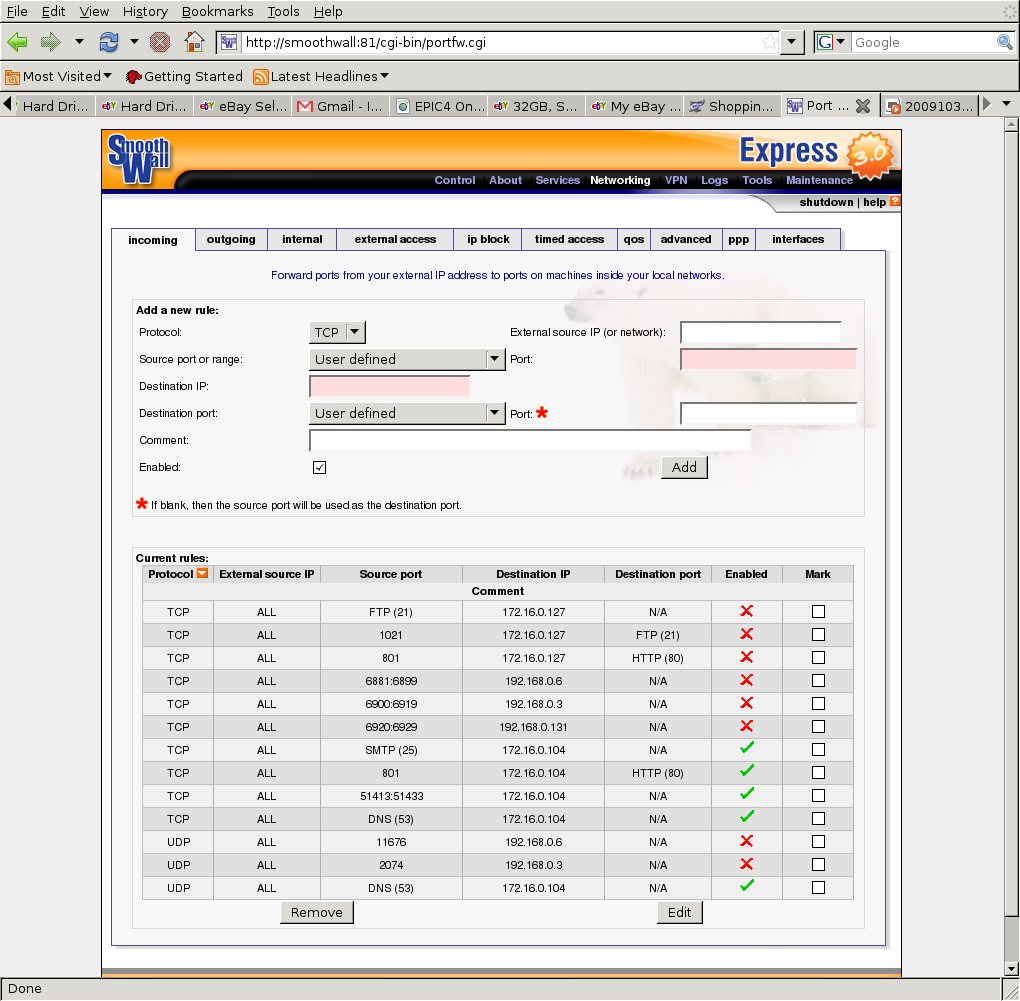Image resolution: width=1020 pixels, height=1001 pixels.
Task: Toggle the Enabled checkbox for the new rule
Action: (x=319, y=467)
